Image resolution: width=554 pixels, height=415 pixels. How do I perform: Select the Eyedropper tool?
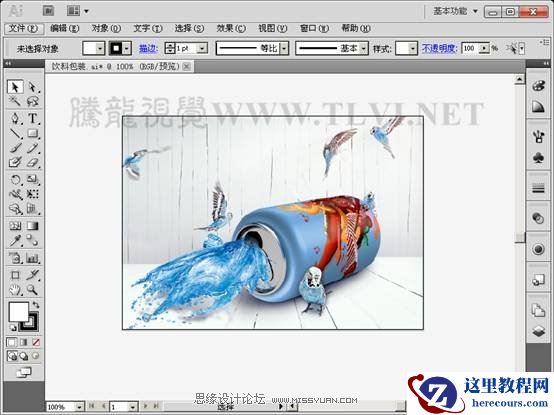click(x=15, y=241)
